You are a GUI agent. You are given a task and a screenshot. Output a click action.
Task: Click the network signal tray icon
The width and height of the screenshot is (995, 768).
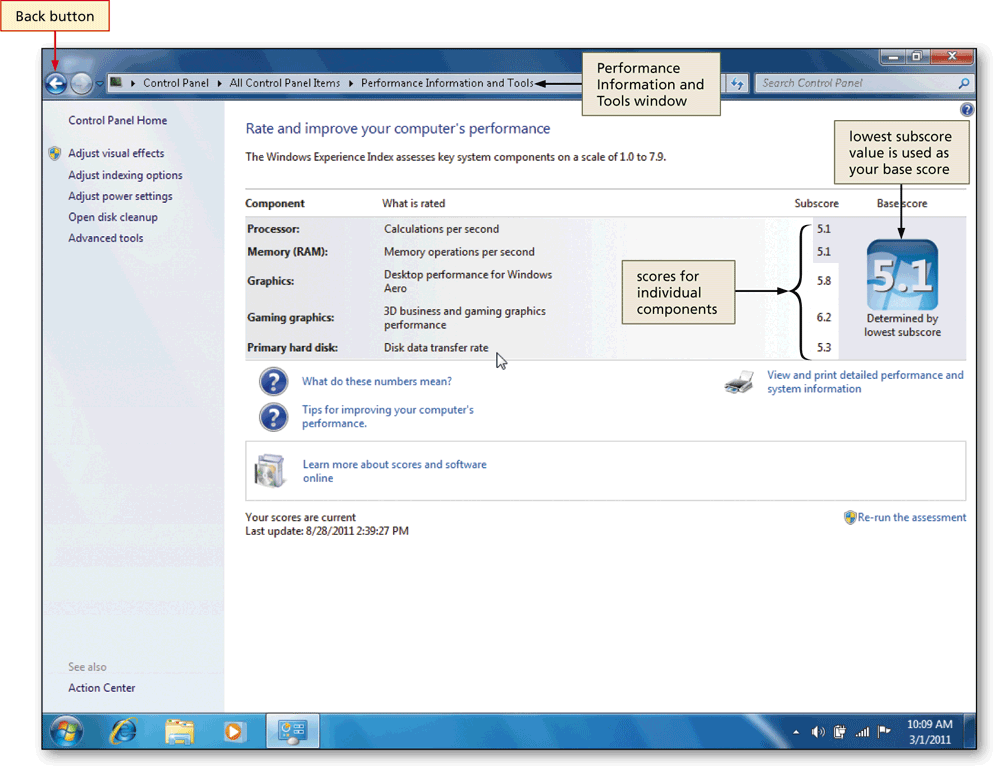click(x=862, y=732)
